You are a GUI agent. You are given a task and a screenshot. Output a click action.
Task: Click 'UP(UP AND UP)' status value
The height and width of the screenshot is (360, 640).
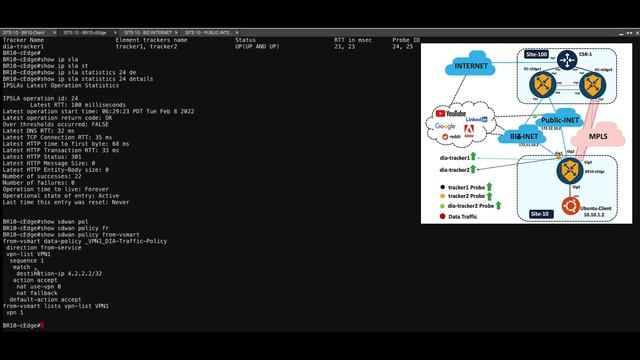pyautogui.click(x=257, y=47)
